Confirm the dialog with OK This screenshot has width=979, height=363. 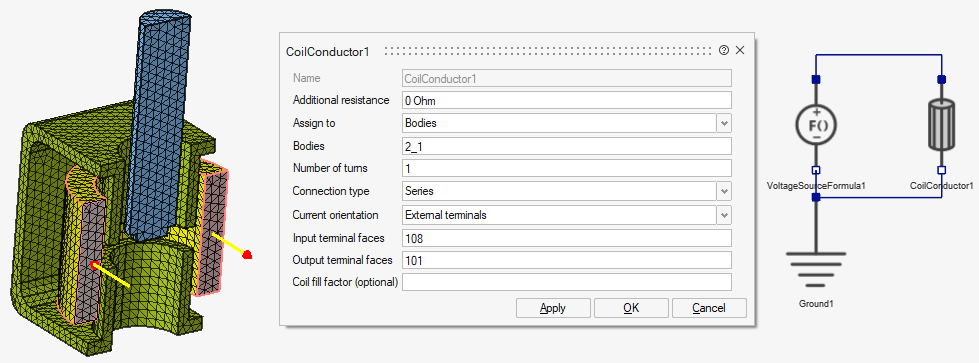point(631,308)
